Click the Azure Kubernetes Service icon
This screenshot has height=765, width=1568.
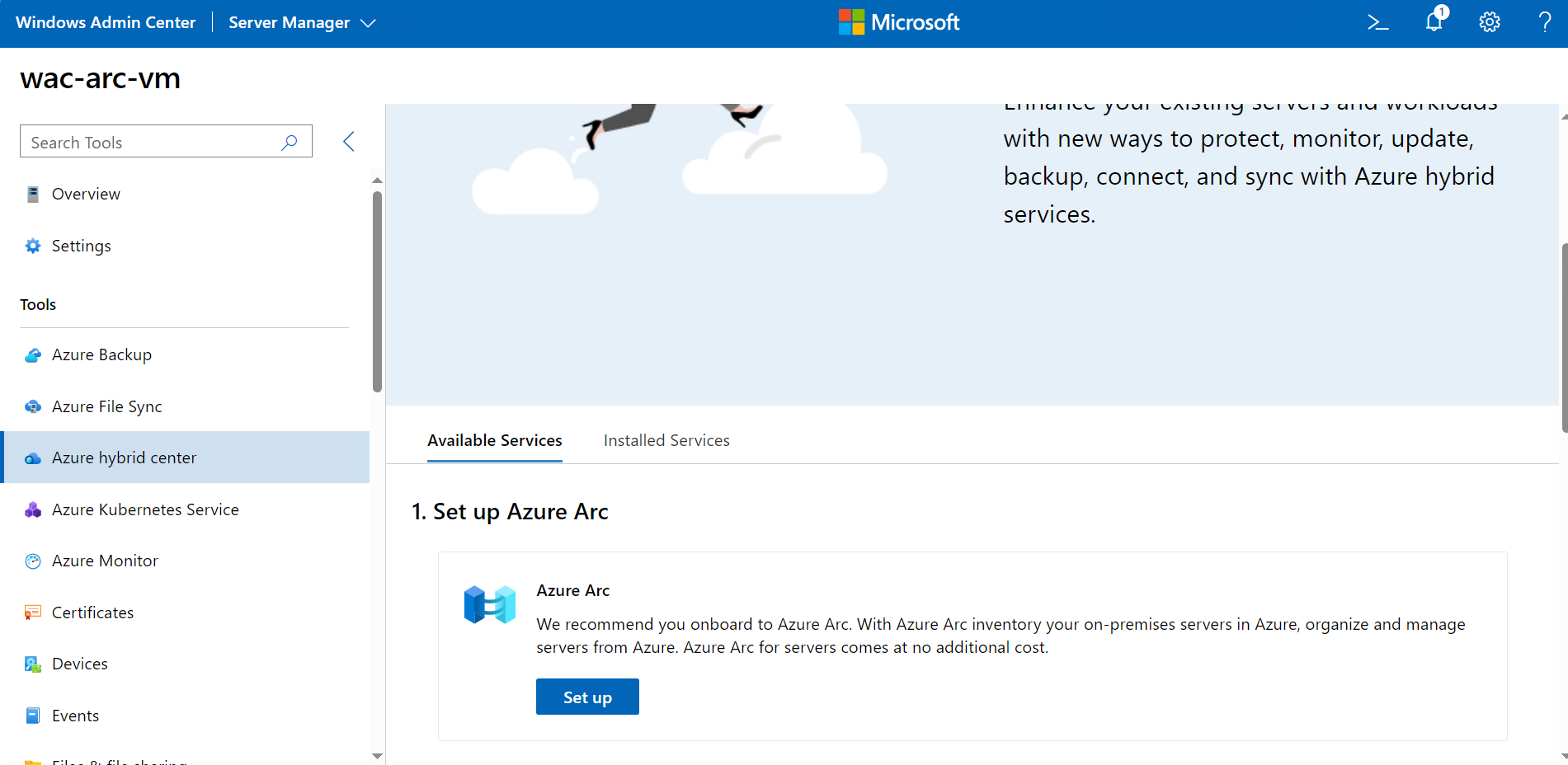33,509
